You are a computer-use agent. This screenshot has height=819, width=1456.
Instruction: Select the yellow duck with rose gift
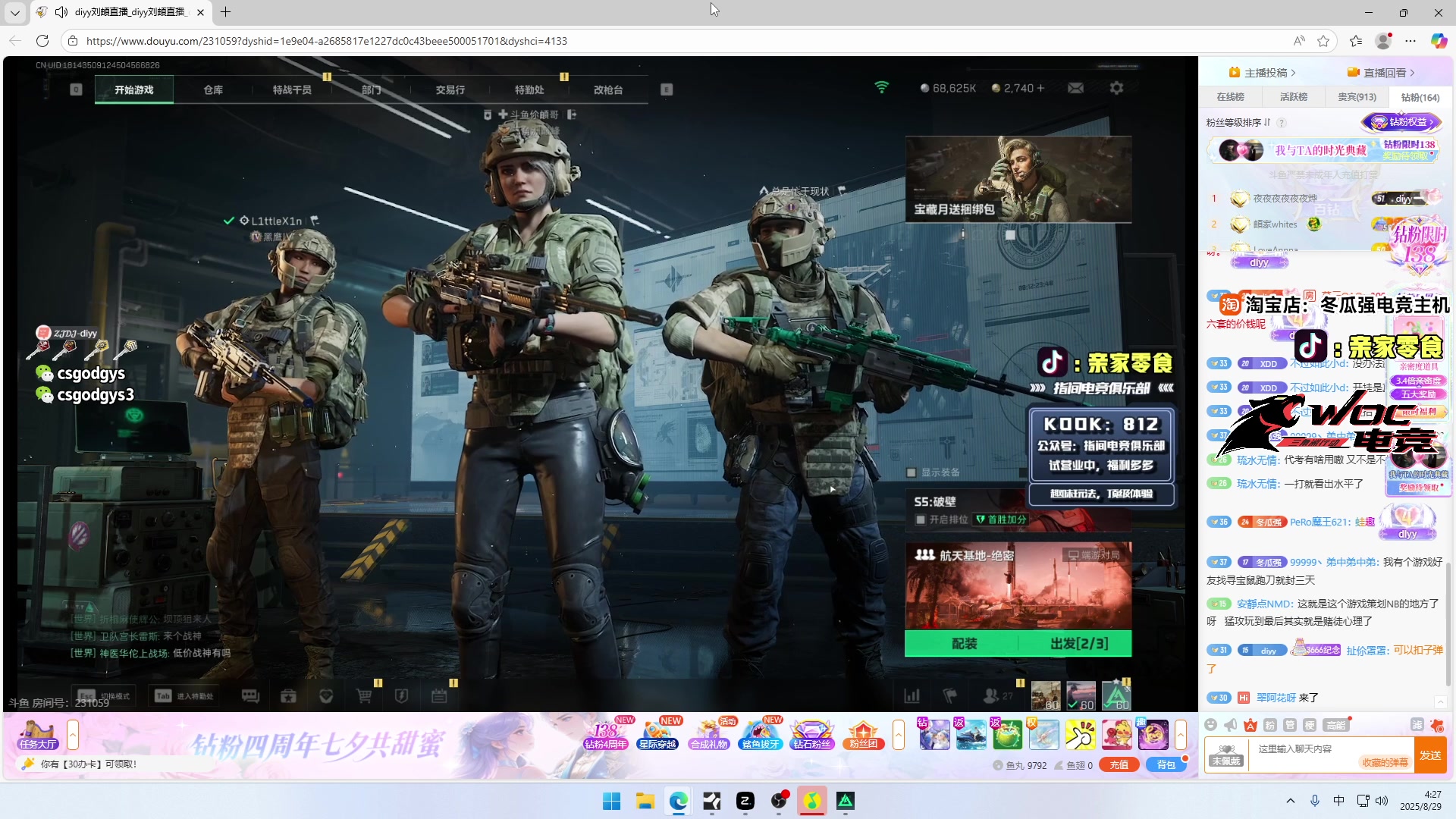point(1116,734)
